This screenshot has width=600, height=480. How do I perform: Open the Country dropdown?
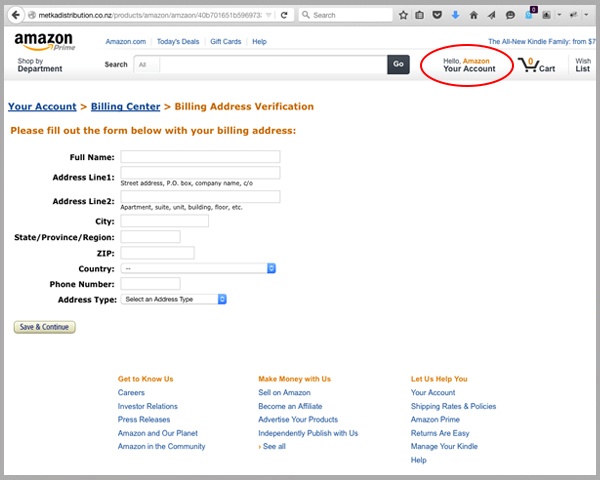[198, 268]
